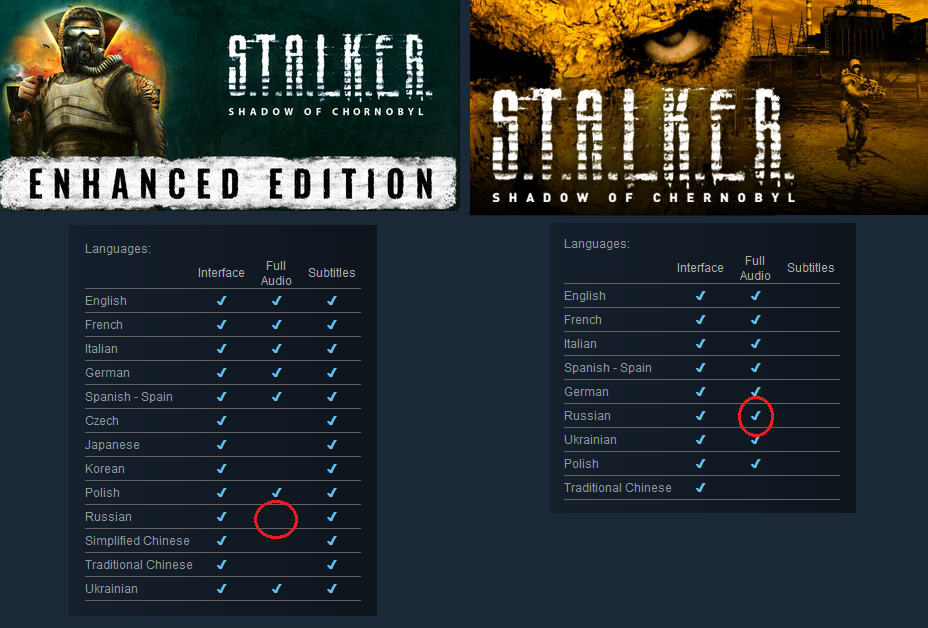928x628 pixels.
Task: Click English Full Audio checkmark in Enhanced table
Action: [x=276, y=301]
